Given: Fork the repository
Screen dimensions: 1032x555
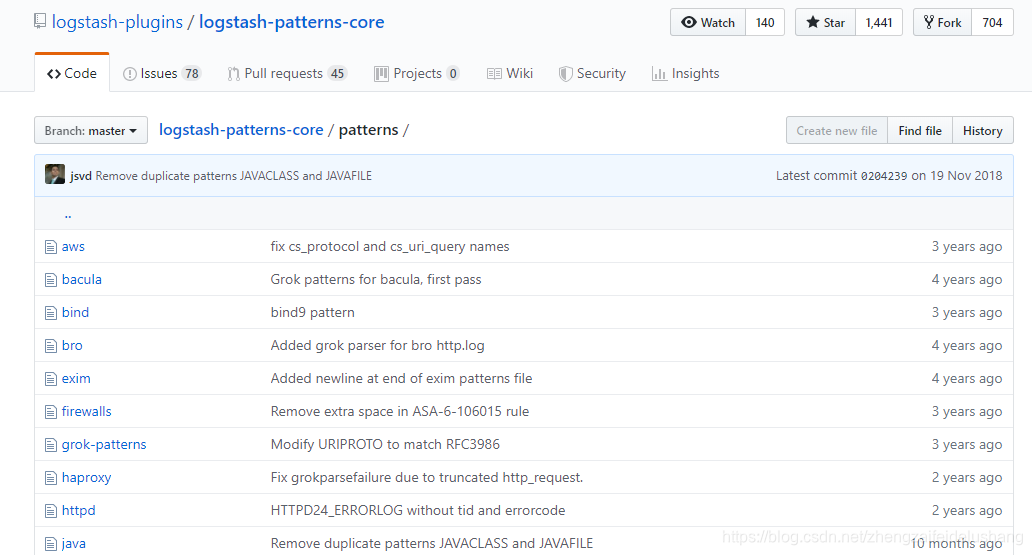Looking at the screenshot, I should (x=942, y=22).
